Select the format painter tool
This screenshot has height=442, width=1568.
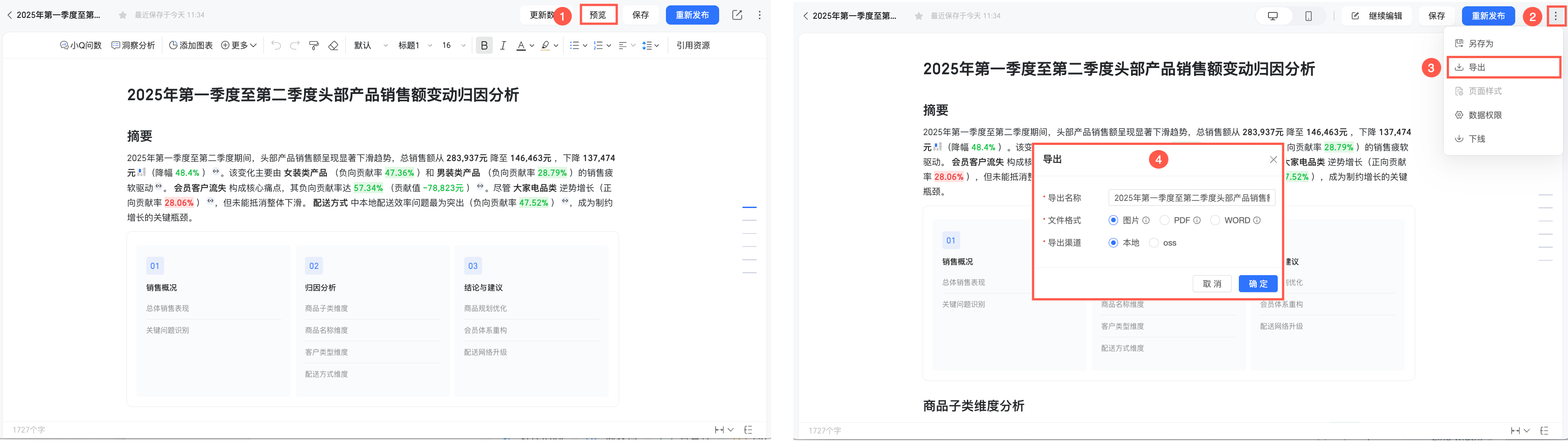[314, 46]
